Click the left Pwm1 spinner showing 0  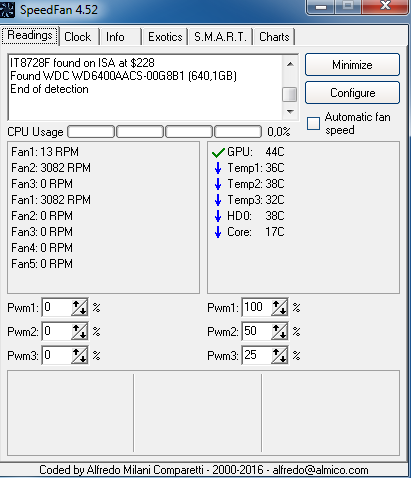(79, 307)
